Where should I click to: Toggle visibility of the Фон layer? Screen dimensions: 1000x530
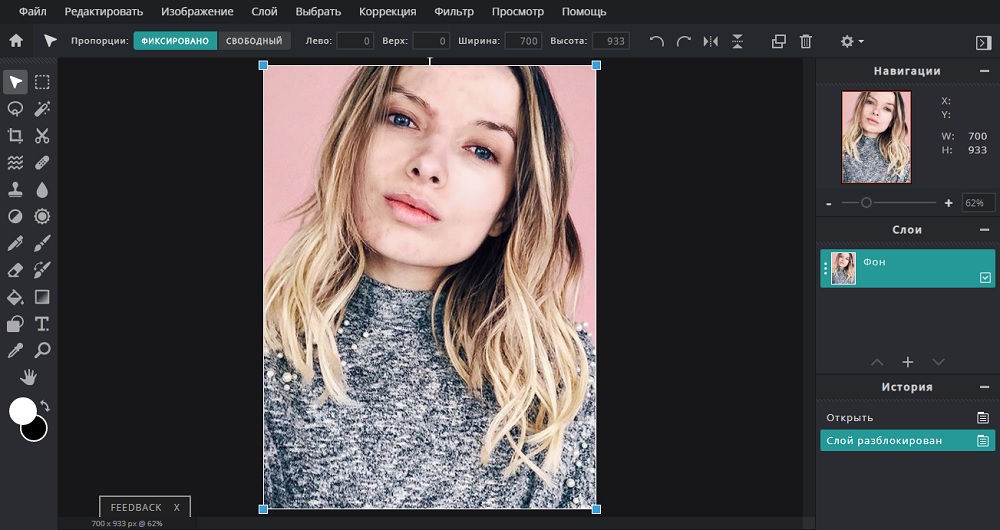(985, 278)
